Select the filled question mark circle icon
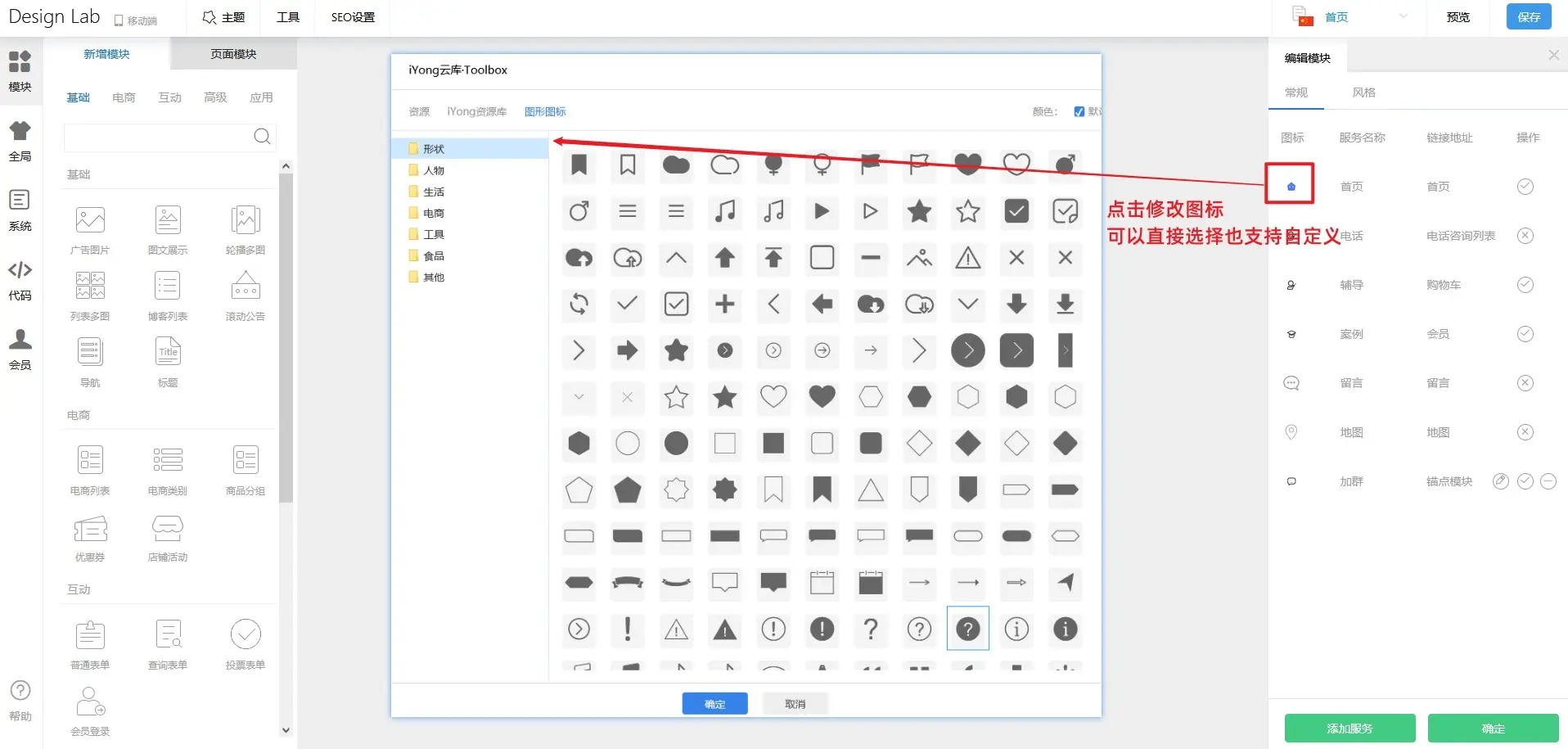Image resolution: width=1568 pixels, height=749 pixels. [967, 629]
